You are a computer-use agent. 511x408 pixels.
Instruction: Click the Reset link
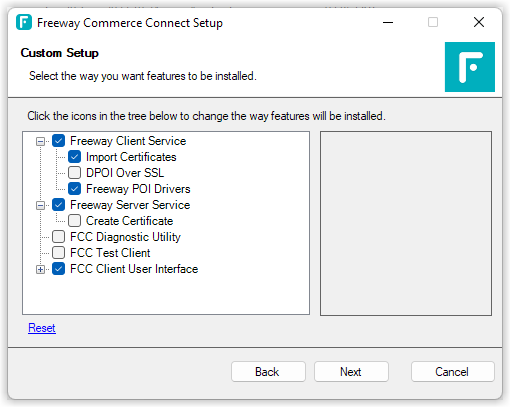(x=42, y=328)
